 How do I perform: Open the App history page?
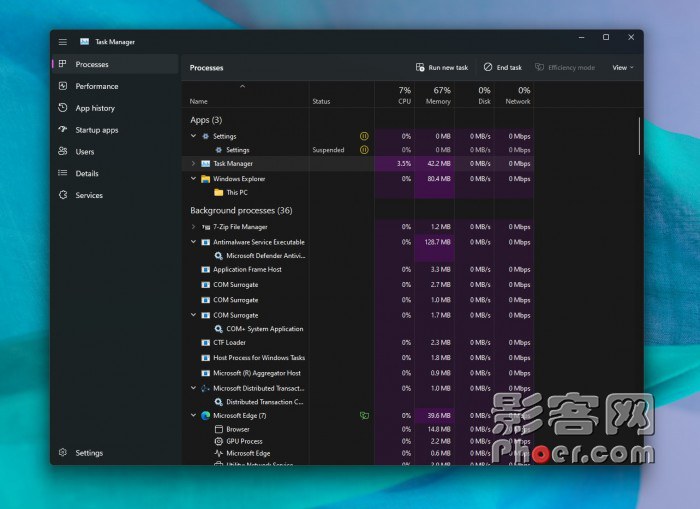pyautogui.click(x=116, y=108)
